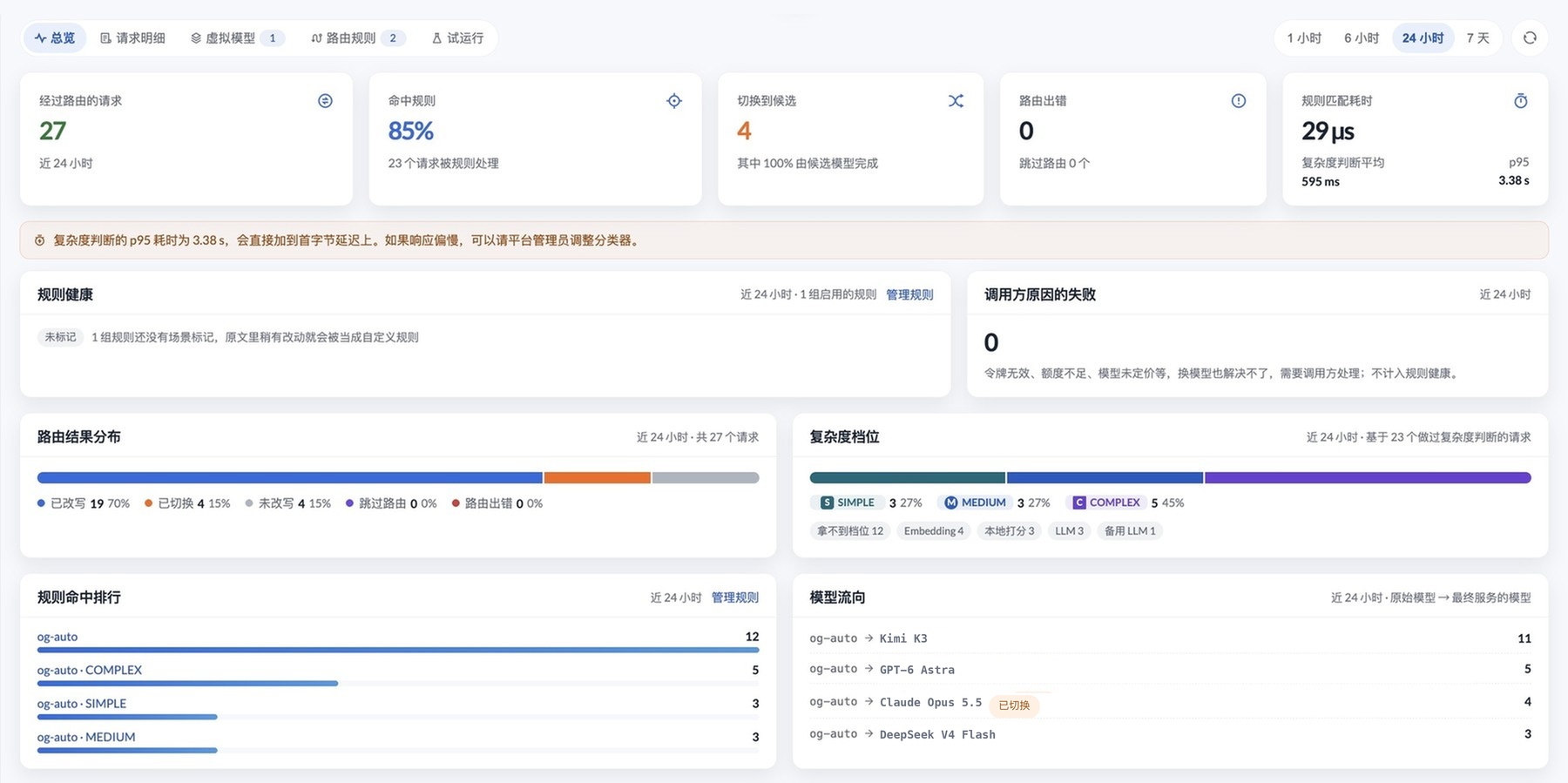Select the 7 天 time range
The image size is (1568, 783).
point(1477,37)
